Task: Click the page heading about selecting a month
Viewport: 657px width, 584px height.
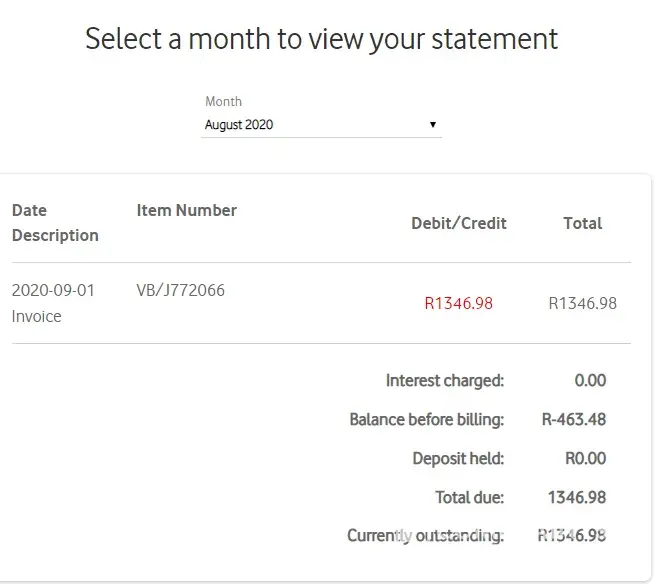Action: pos(321,39)
